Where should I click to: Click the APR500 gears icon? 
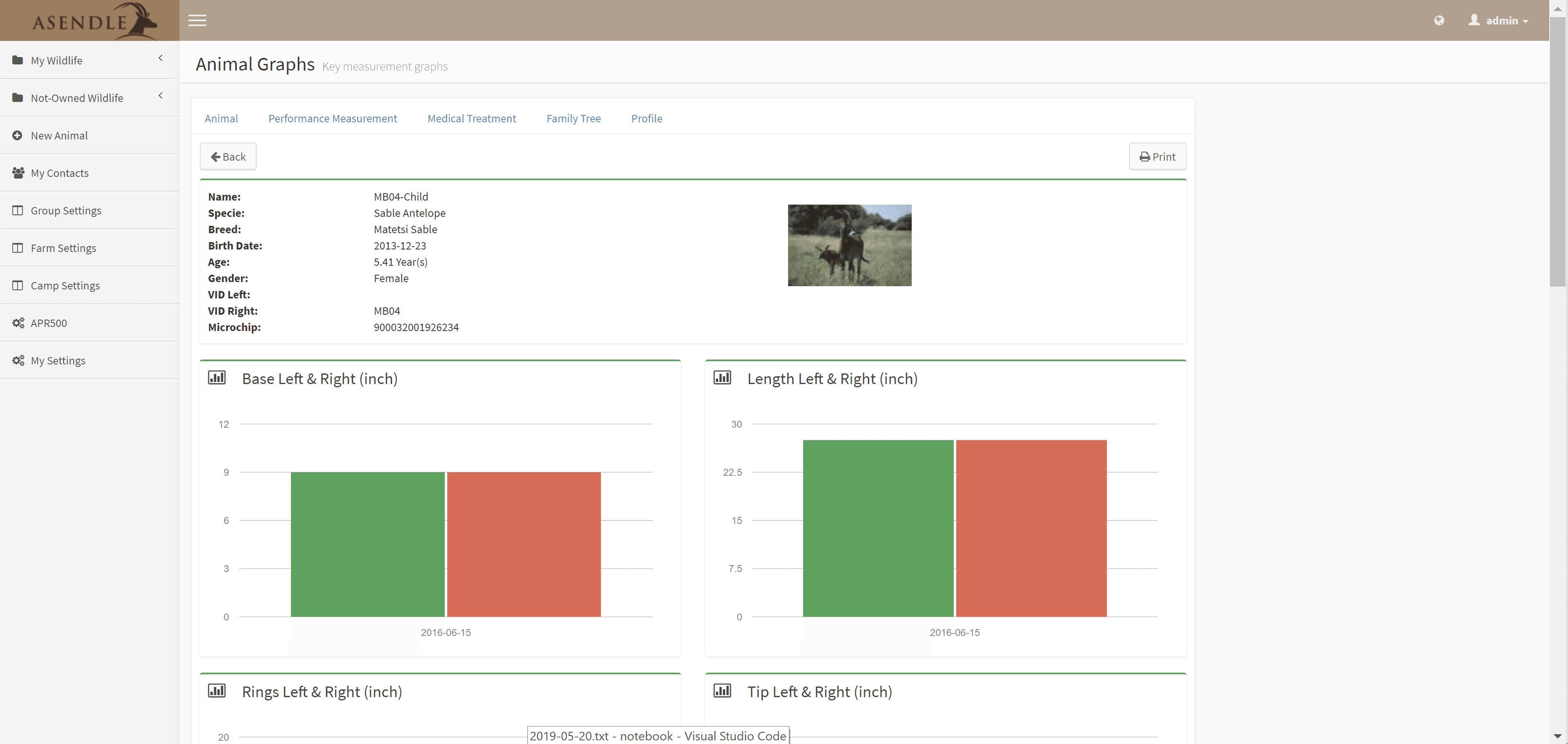(18, 323)
